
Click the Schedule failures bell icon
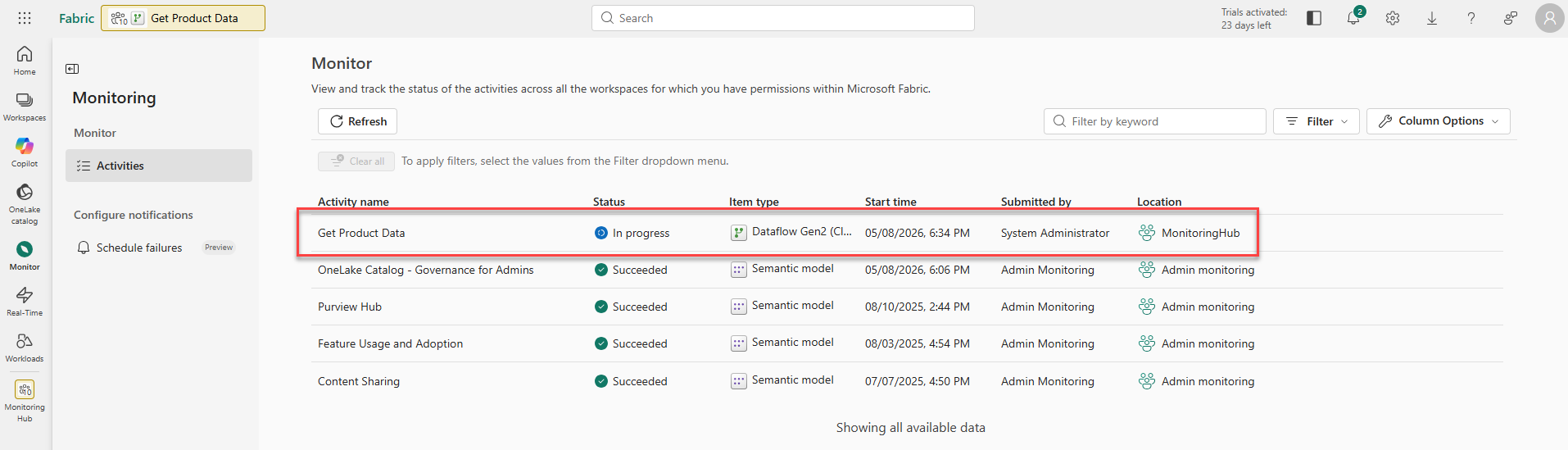click(83, 248)
